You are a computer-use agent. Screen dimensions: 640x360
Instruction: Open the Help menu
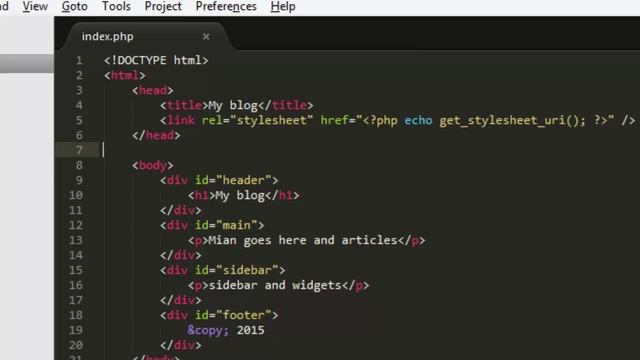[x=283, y=7]
